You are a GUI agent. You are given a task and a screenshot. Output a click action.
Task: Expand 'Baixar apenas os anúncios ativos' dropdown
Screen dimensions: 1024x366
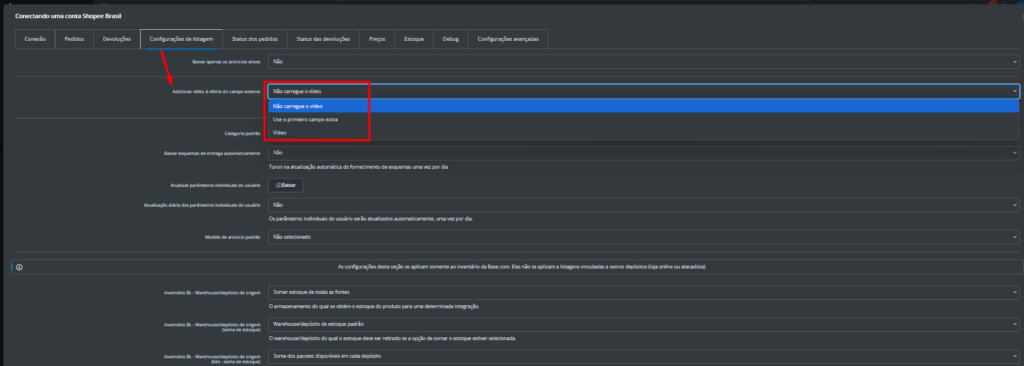(643, 61)
